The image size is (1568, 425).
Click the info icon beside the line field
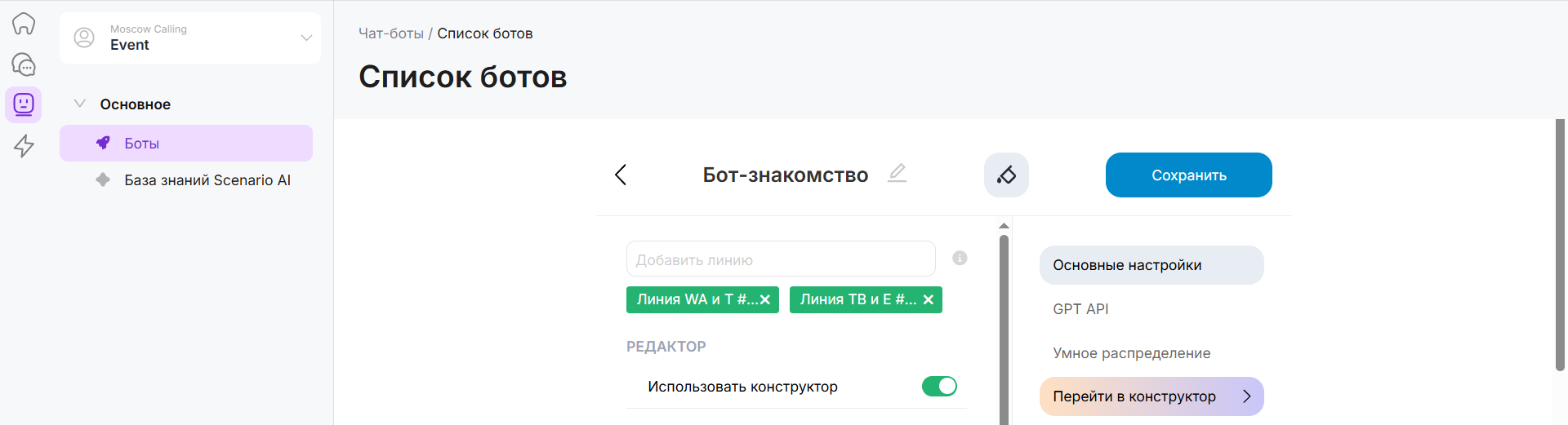click(960, 258)
